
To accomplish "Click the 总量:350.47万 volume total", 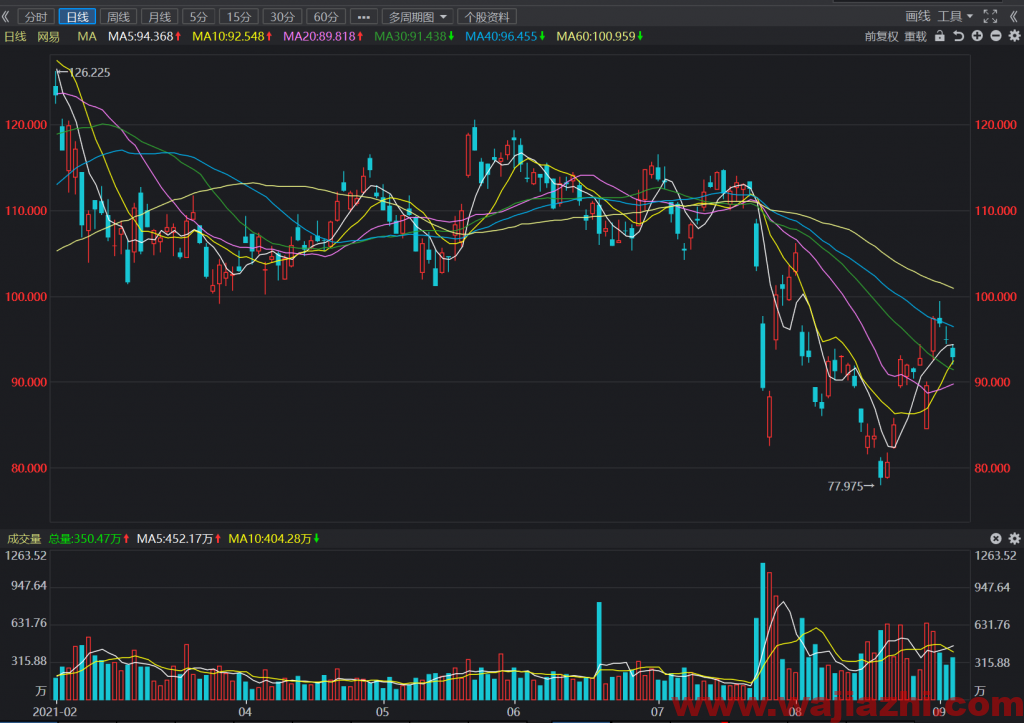I will [89, 539].
